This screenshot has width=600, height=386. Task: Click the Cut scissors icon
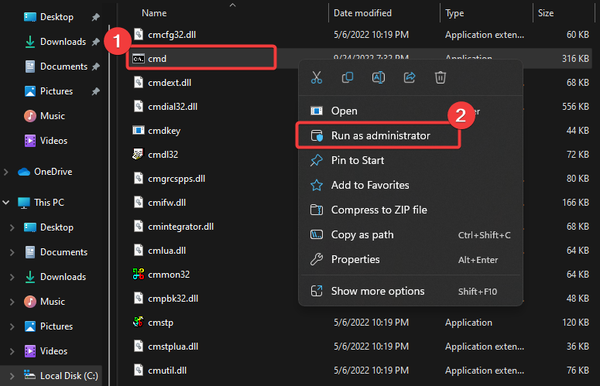coord(316,78)
